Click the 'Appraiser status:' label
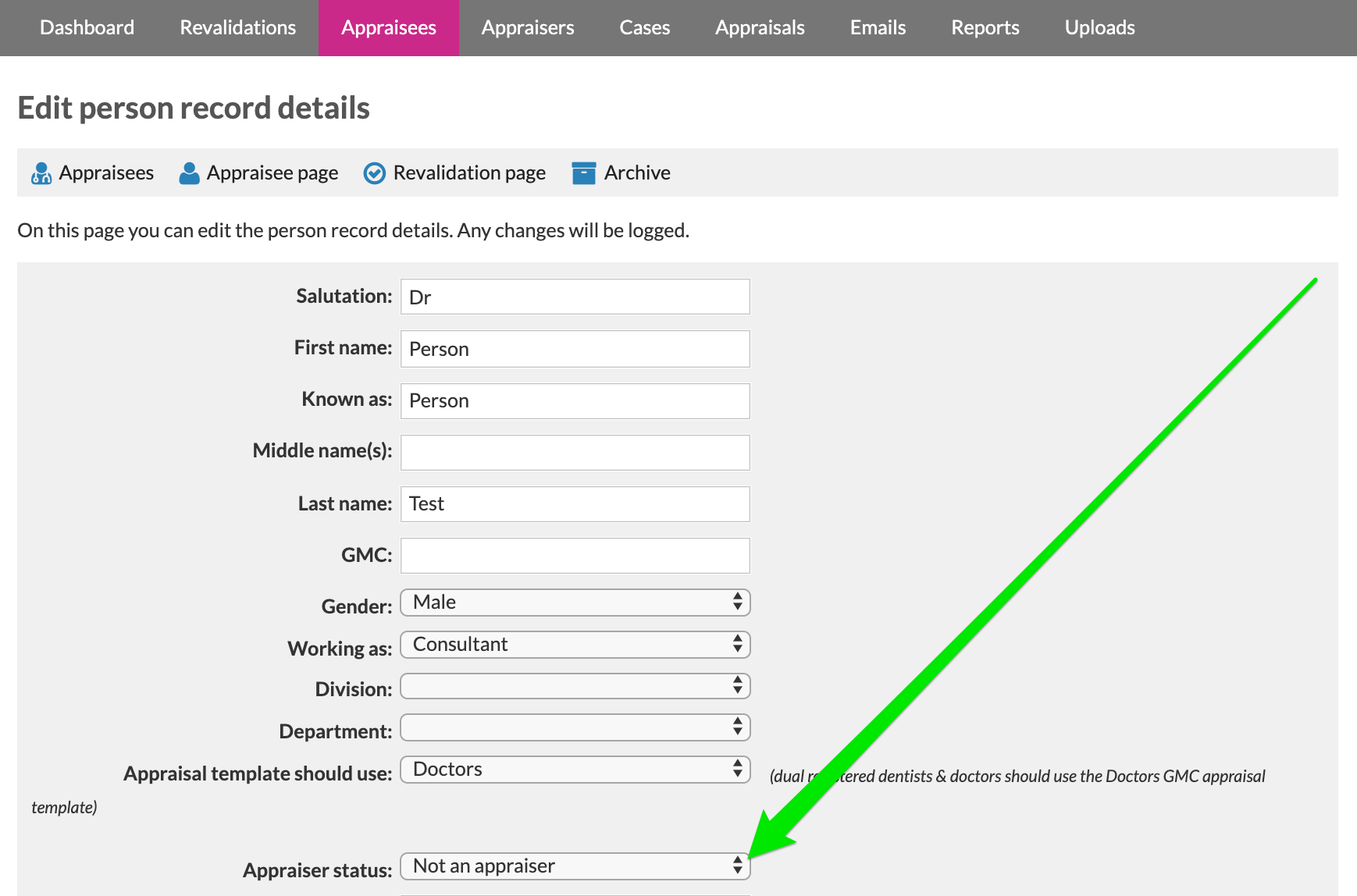The width and height of the screenshot is (1357, 896). (x=317, y=870)
